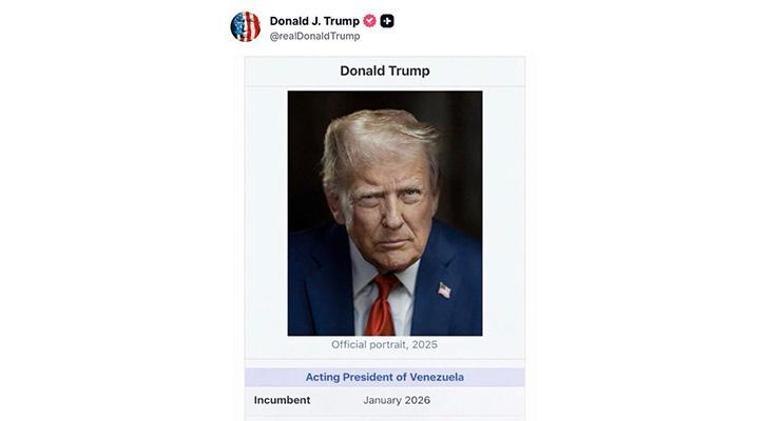Follow the Acting President of Venezuela link
The height and width of the screenshot is (421, 770).
(385, 377)
